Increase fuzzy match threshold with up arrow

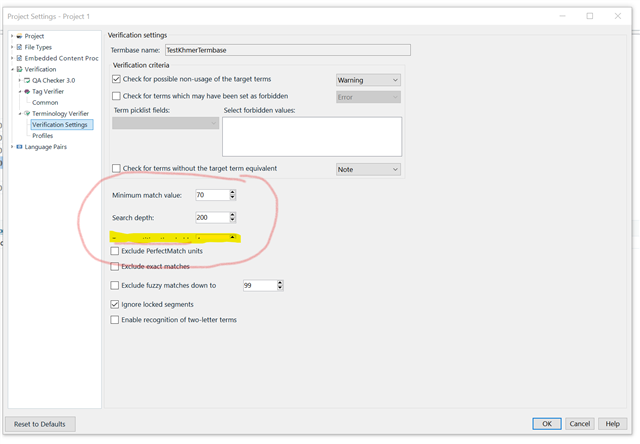280,282
